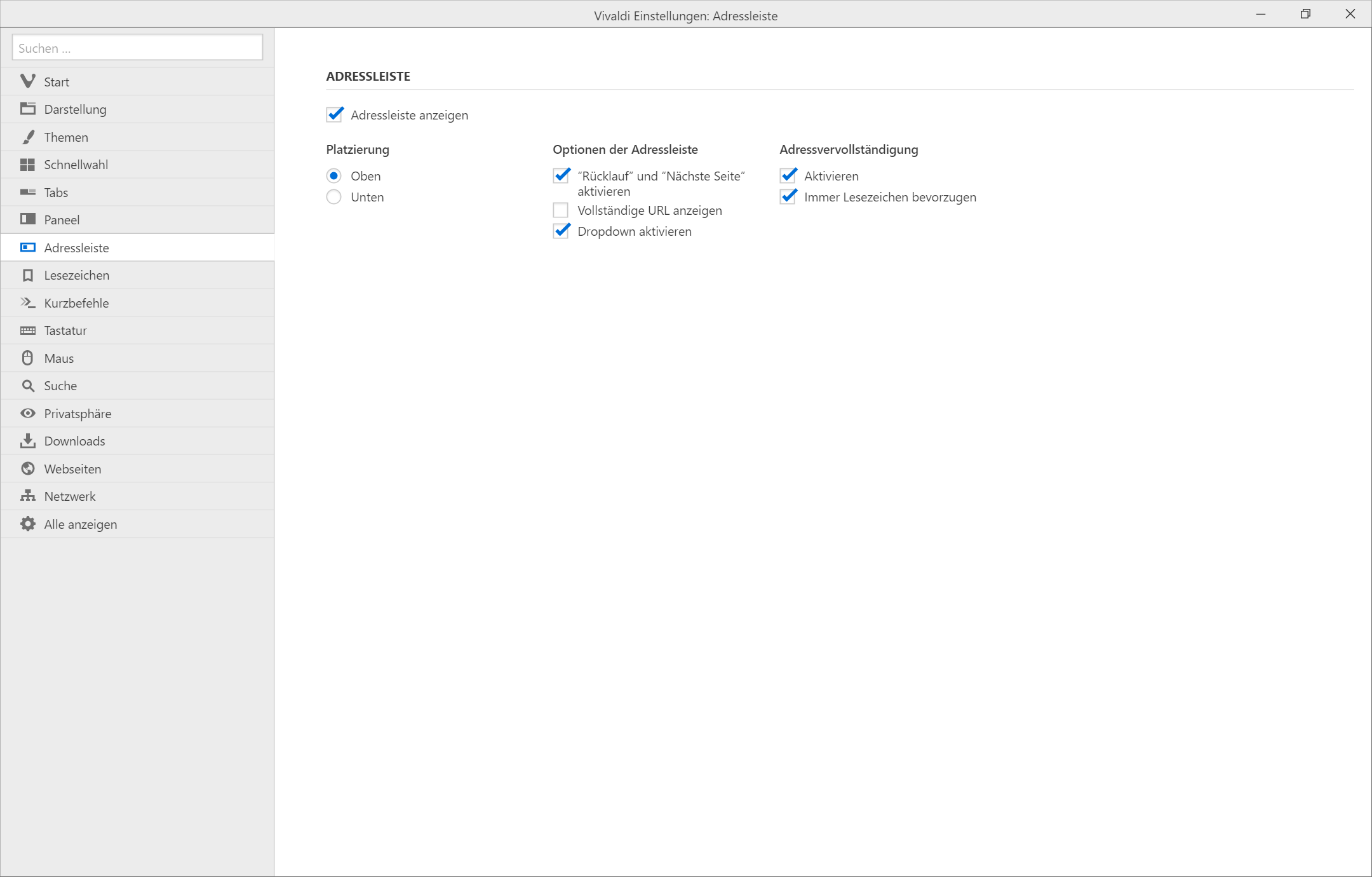Focus the Suchen settings search field
Screen dimensions: 1372x877
click(137, 48)
